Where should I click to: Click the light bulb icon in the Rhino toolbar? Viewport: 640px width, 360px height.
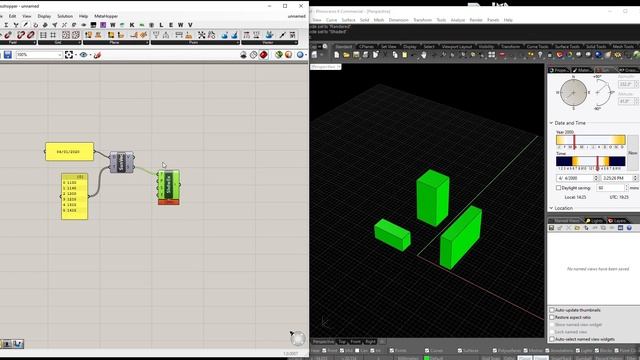pos(540,55)
